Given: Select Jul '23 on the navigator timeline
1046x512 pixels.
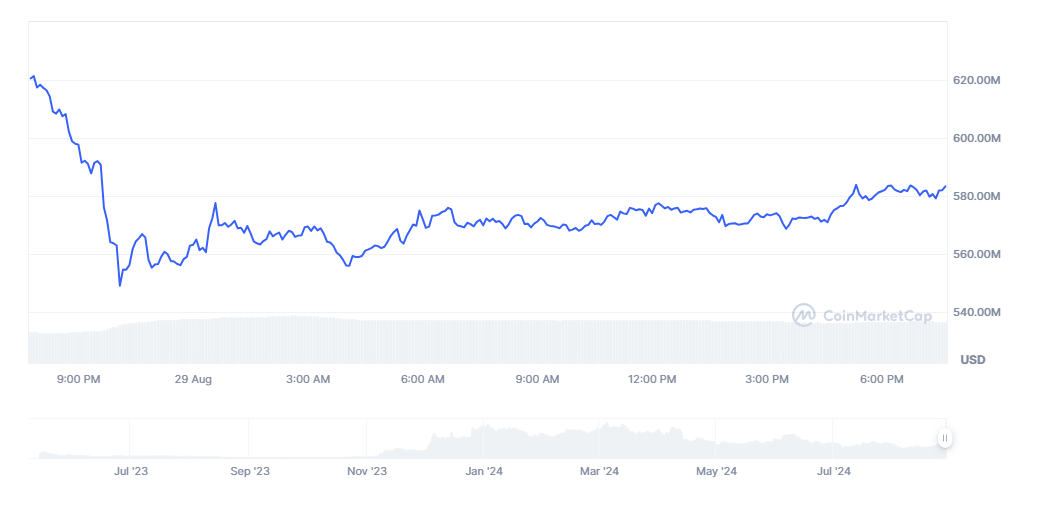Looking at the screenshot, I should coord(131,472).
